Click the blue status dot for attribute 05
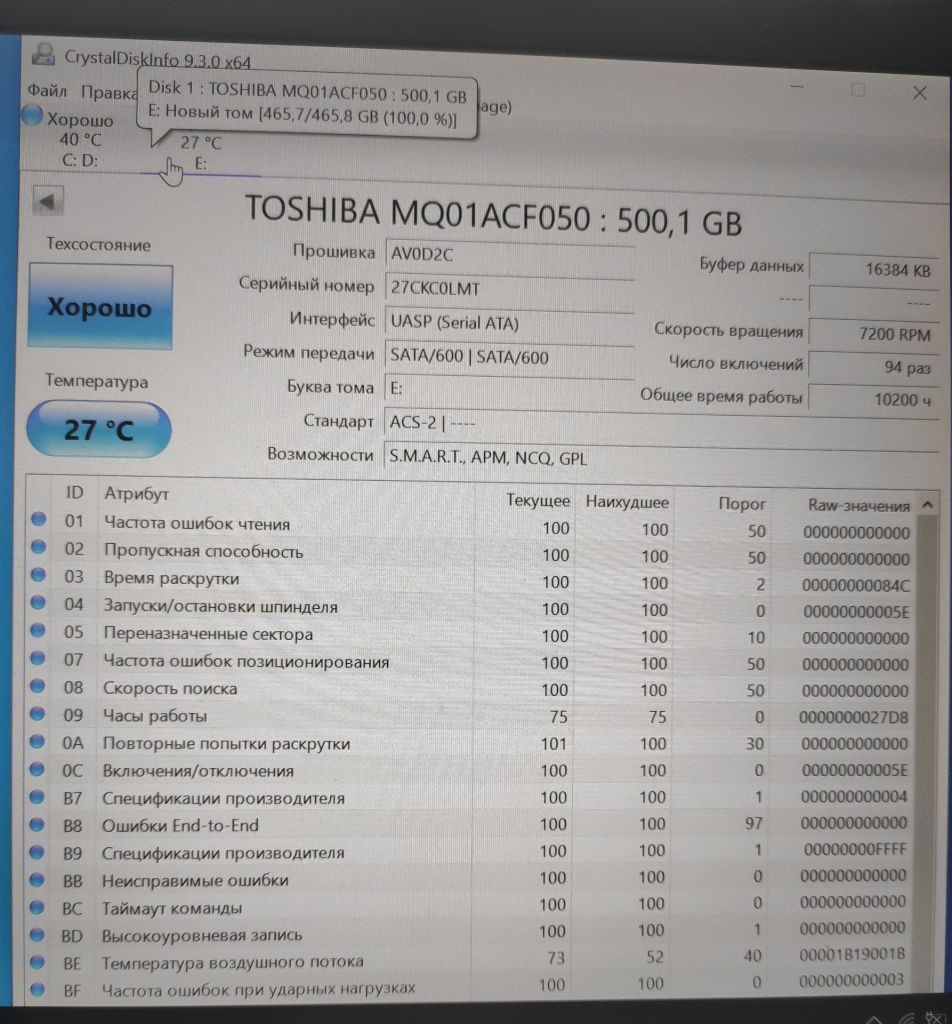Image resolution: width=952 pixels, height=1024 pixels. click(38, 630)
